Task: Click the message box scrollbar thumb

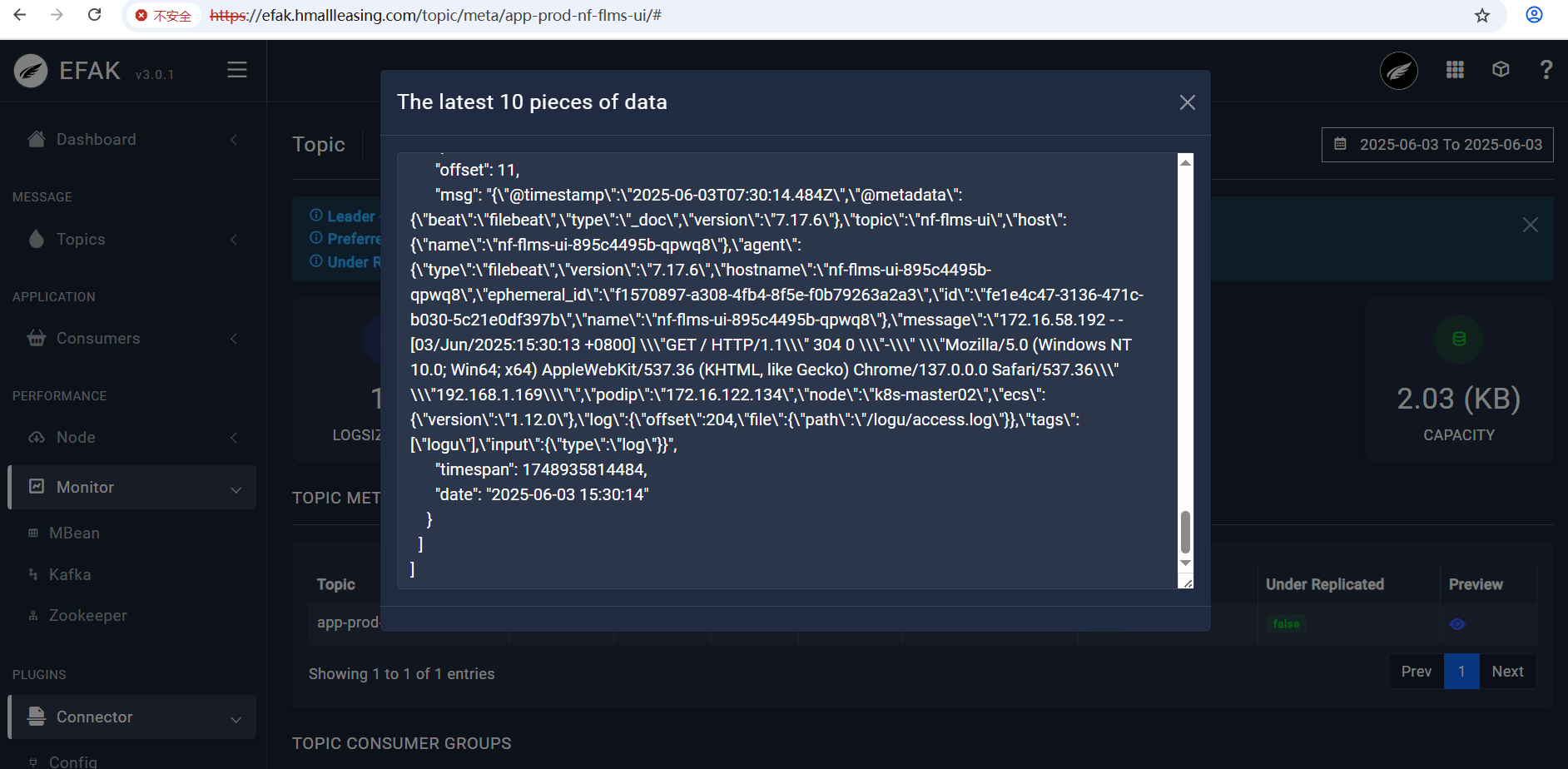Action: (1185, 532)
